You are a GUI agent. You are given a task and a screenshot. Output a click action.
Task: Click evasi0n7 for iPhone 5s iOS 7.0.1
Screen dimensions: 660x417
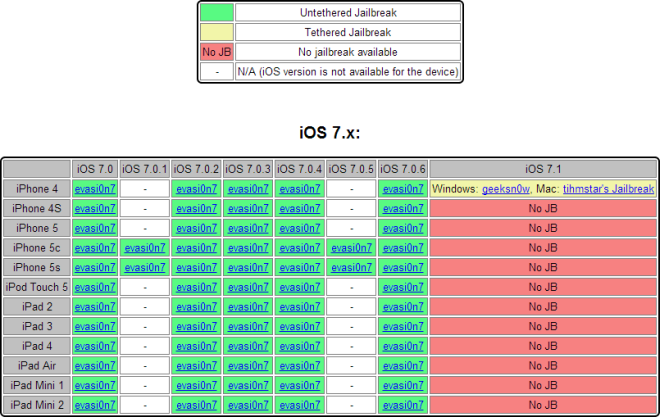(145, 268)
